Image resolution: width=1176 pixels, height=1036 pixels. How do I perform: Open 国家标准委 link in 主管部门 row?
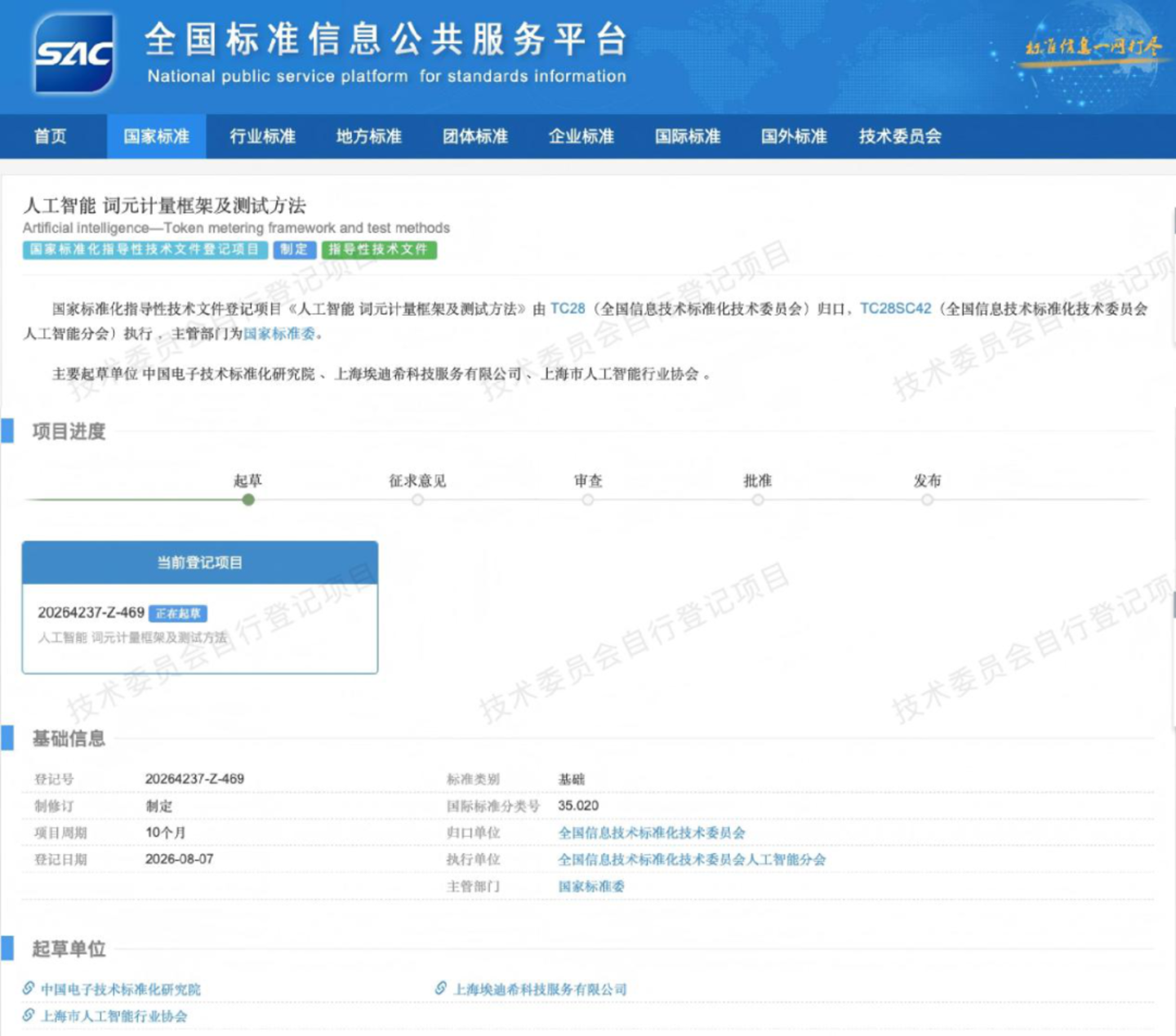(591, 887)
